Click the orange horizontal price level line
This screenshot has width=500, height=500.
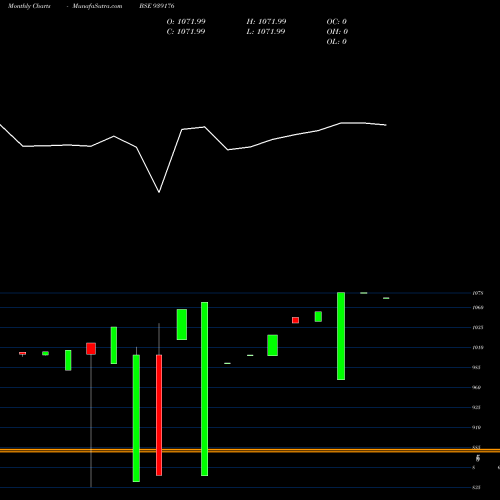pos(250,451)
